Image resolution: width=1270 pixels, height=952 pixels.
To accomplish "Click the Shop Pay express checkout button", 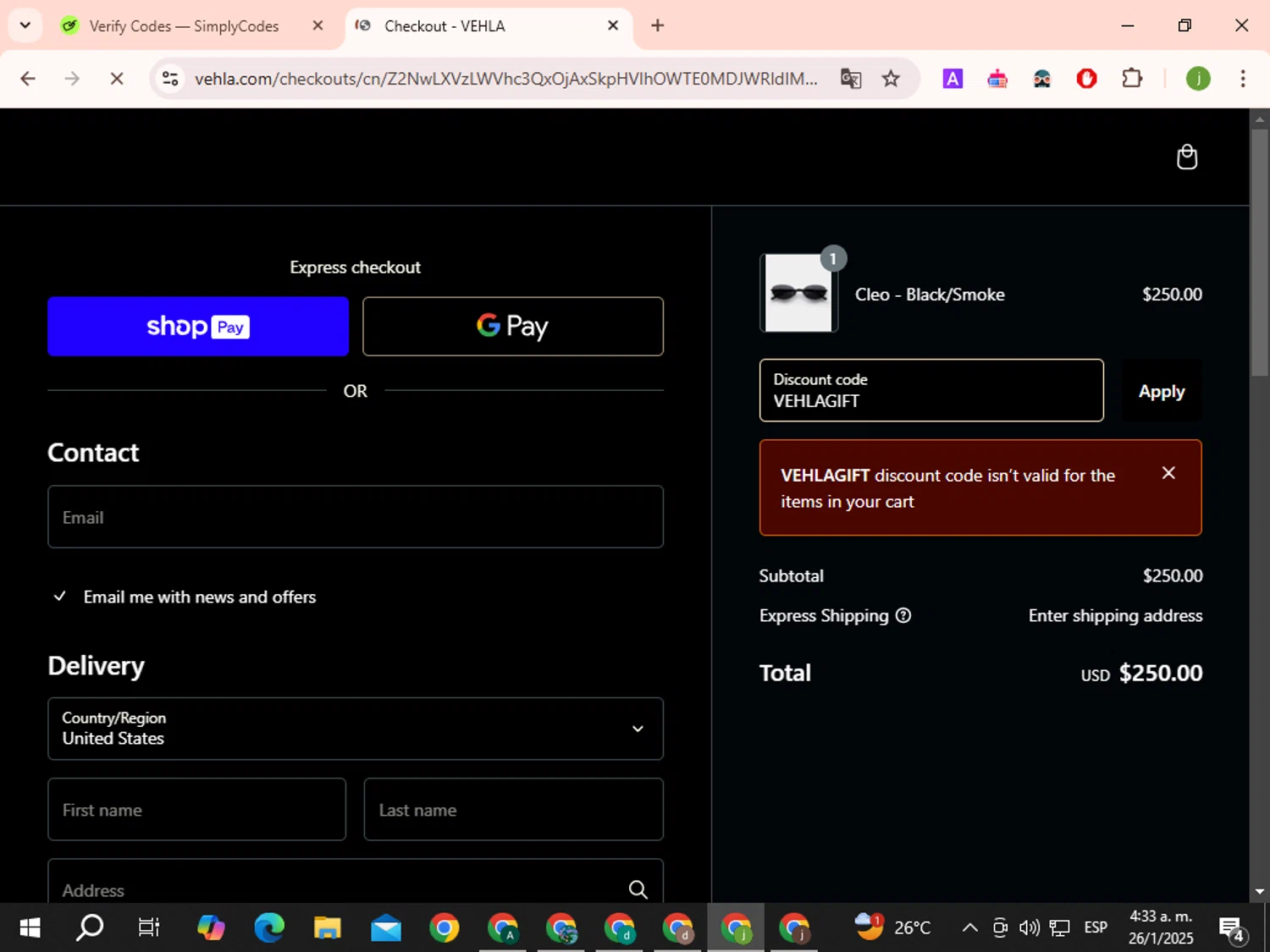I will 198,327.
